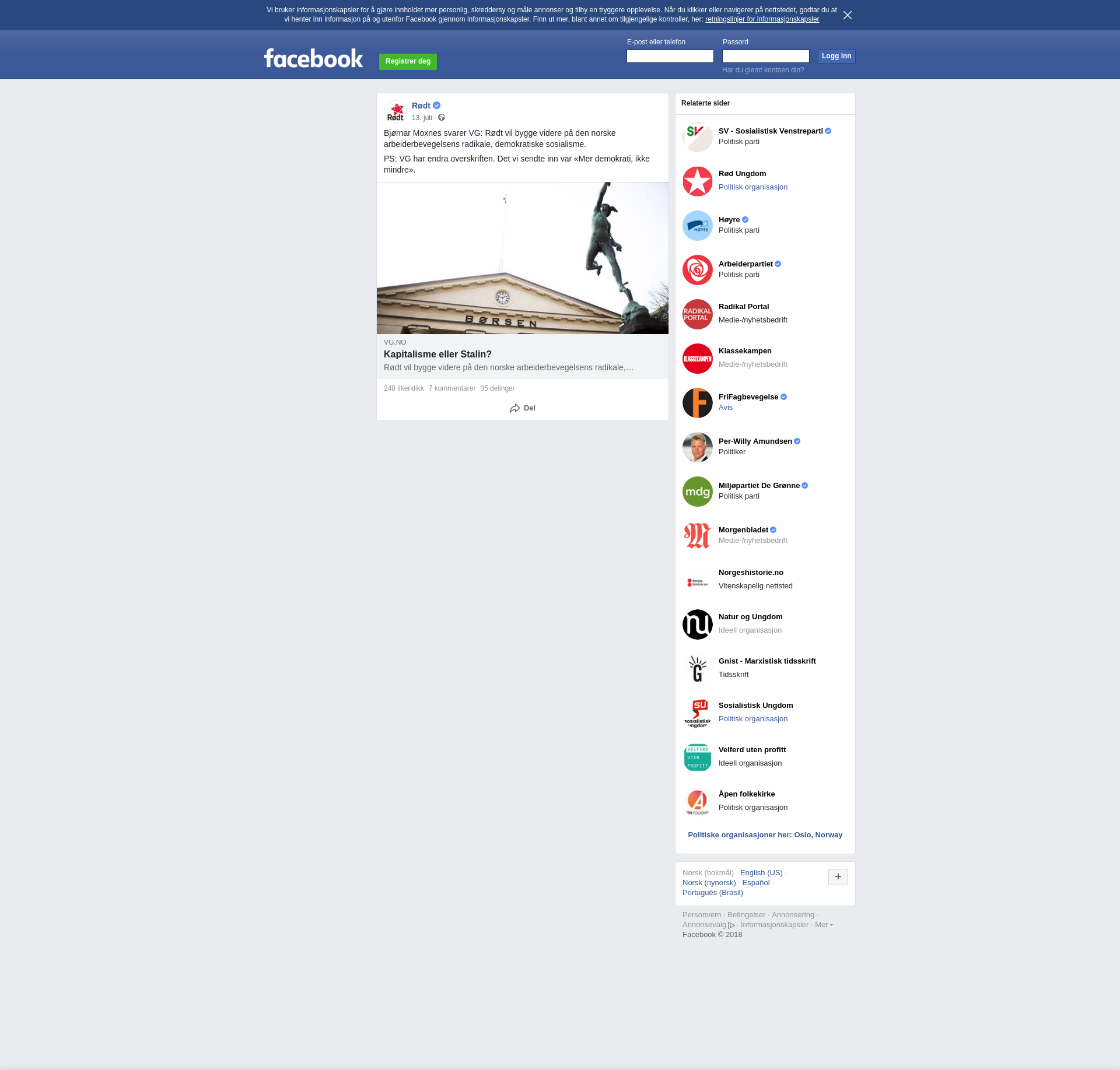Open Personvern footer link
This screenshot has height=1070, width=1120.
point(702,915)
